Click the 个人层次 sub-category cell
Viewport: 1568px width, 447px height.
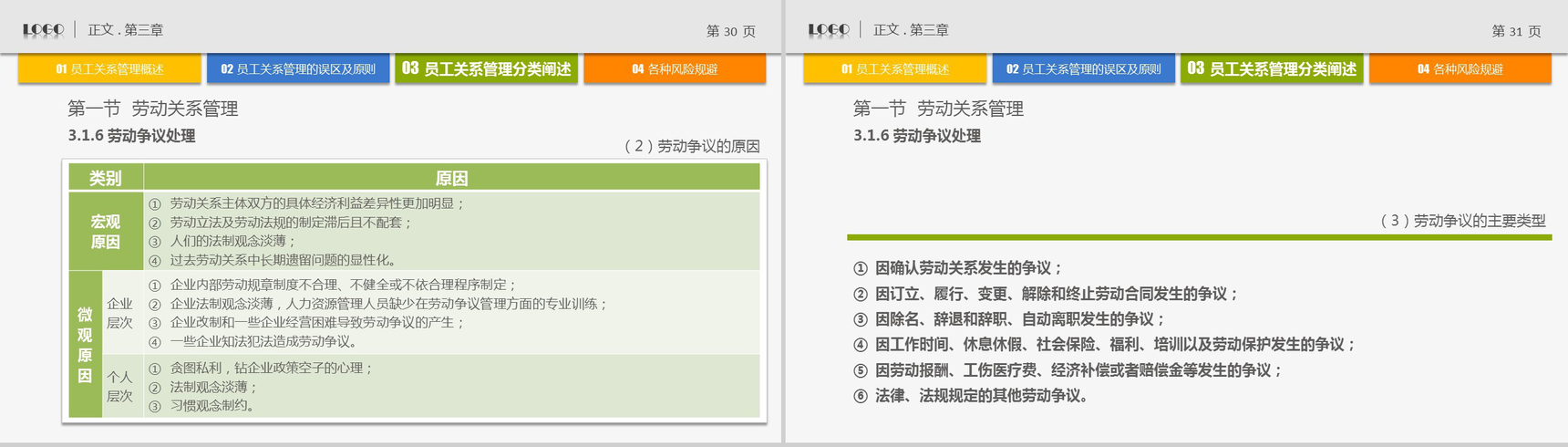coord(120,387)
